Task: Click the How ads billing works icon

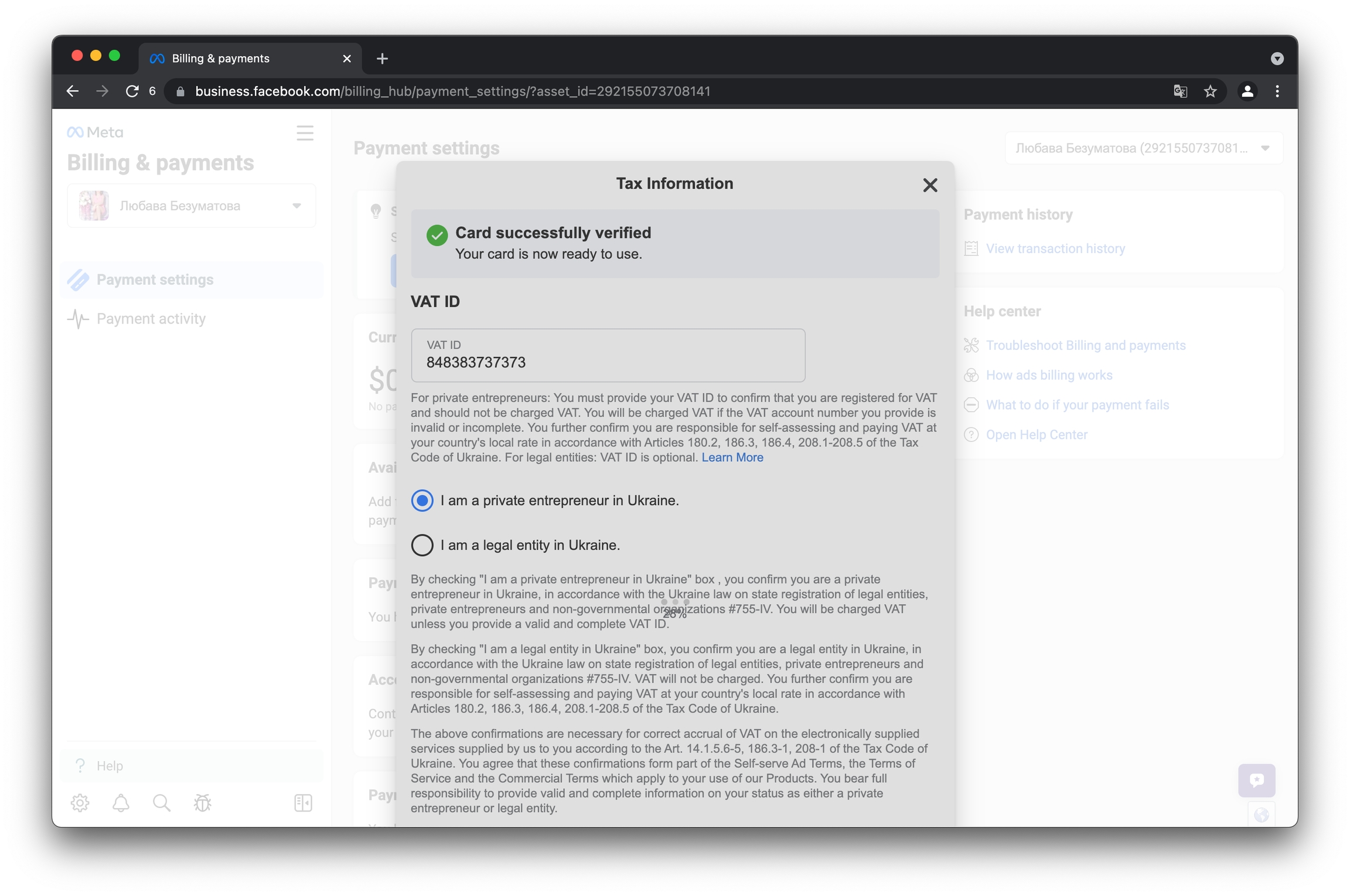Action: click(971, 375)
